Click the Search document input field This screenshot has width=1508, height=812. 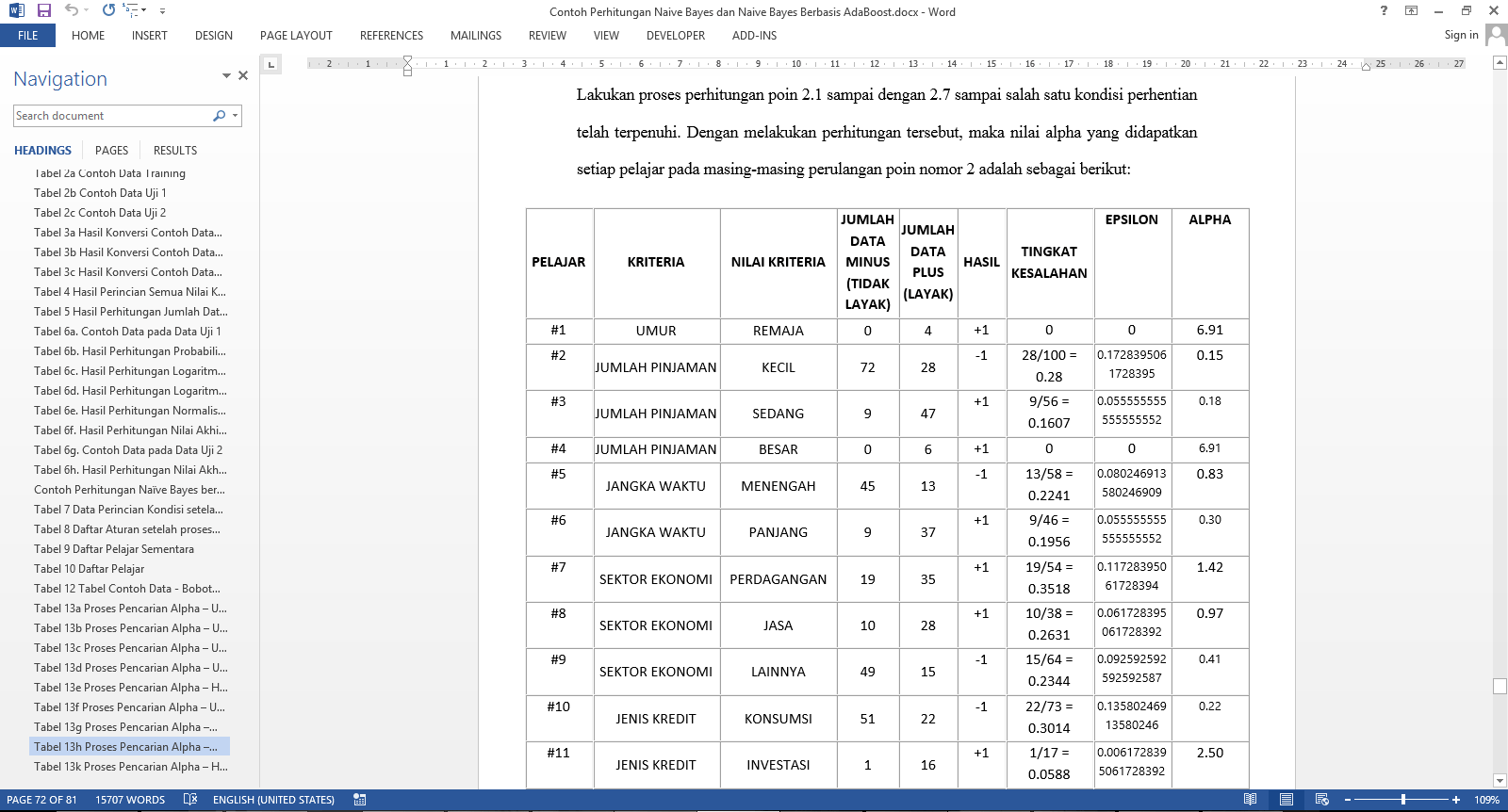[x=111, y=116]
